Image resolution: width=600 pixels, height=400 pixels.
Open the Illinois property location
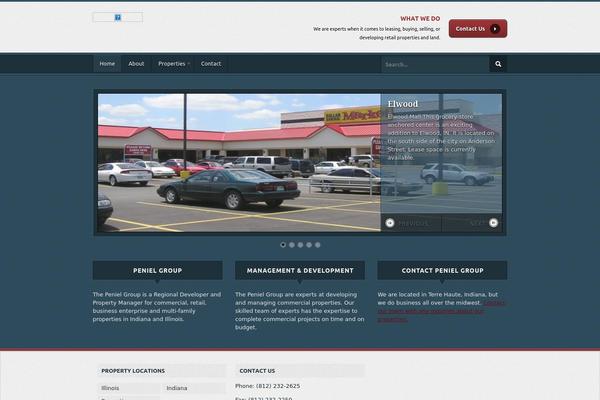pyautogui.click(x=110, y=388)
